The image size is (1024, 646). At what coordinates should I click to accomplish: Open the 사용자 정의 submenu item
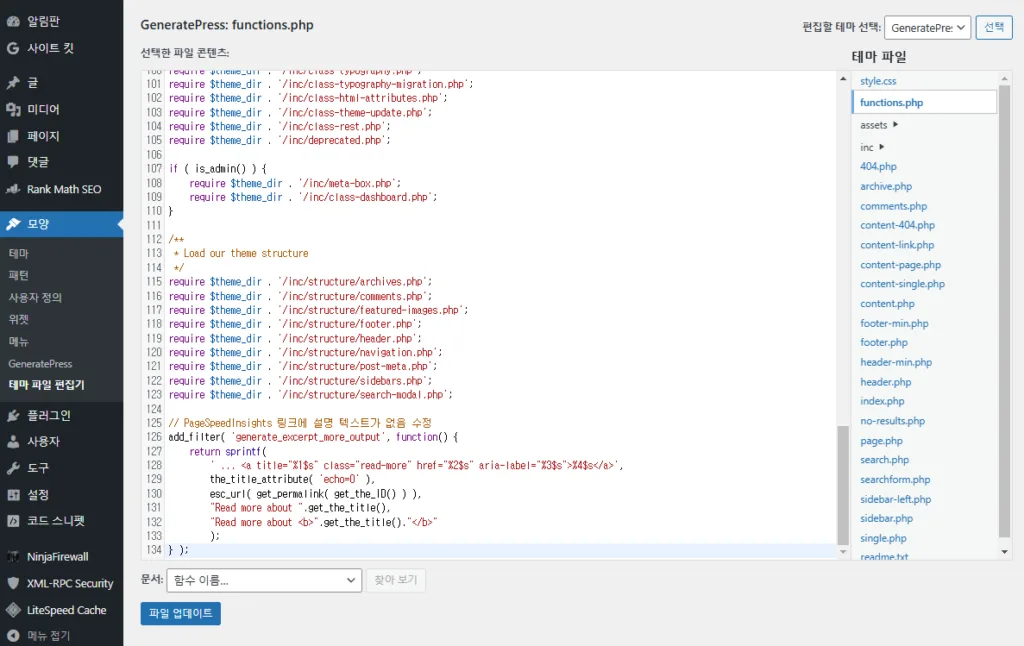tap(35, 297)
